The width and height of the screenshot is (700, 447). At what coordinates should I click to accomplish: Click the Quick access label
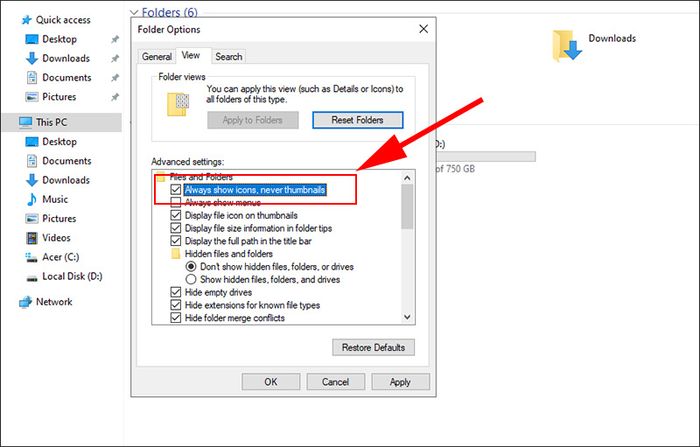(x=63, y=20)
